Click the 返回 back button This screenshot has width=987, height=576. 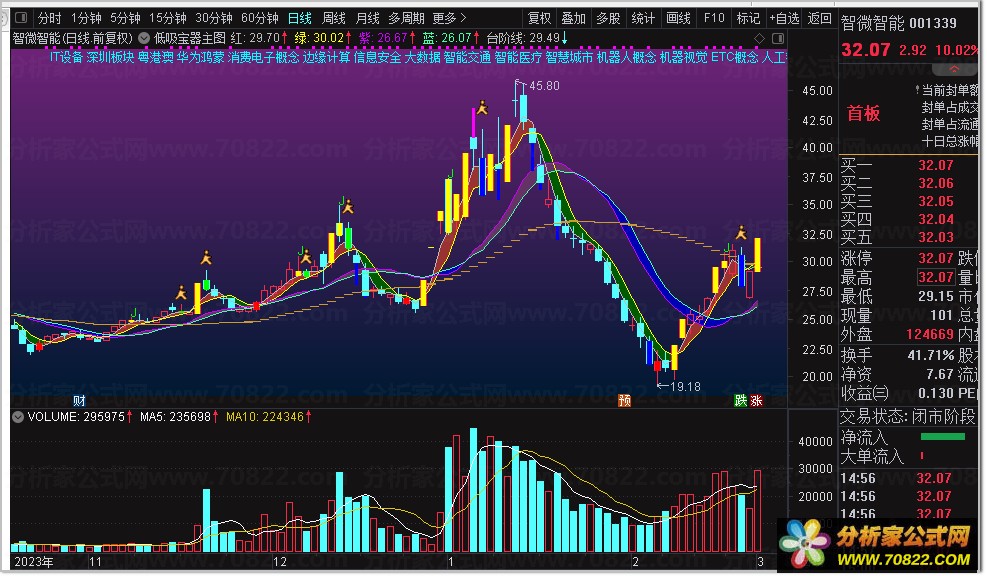(820, 18)
